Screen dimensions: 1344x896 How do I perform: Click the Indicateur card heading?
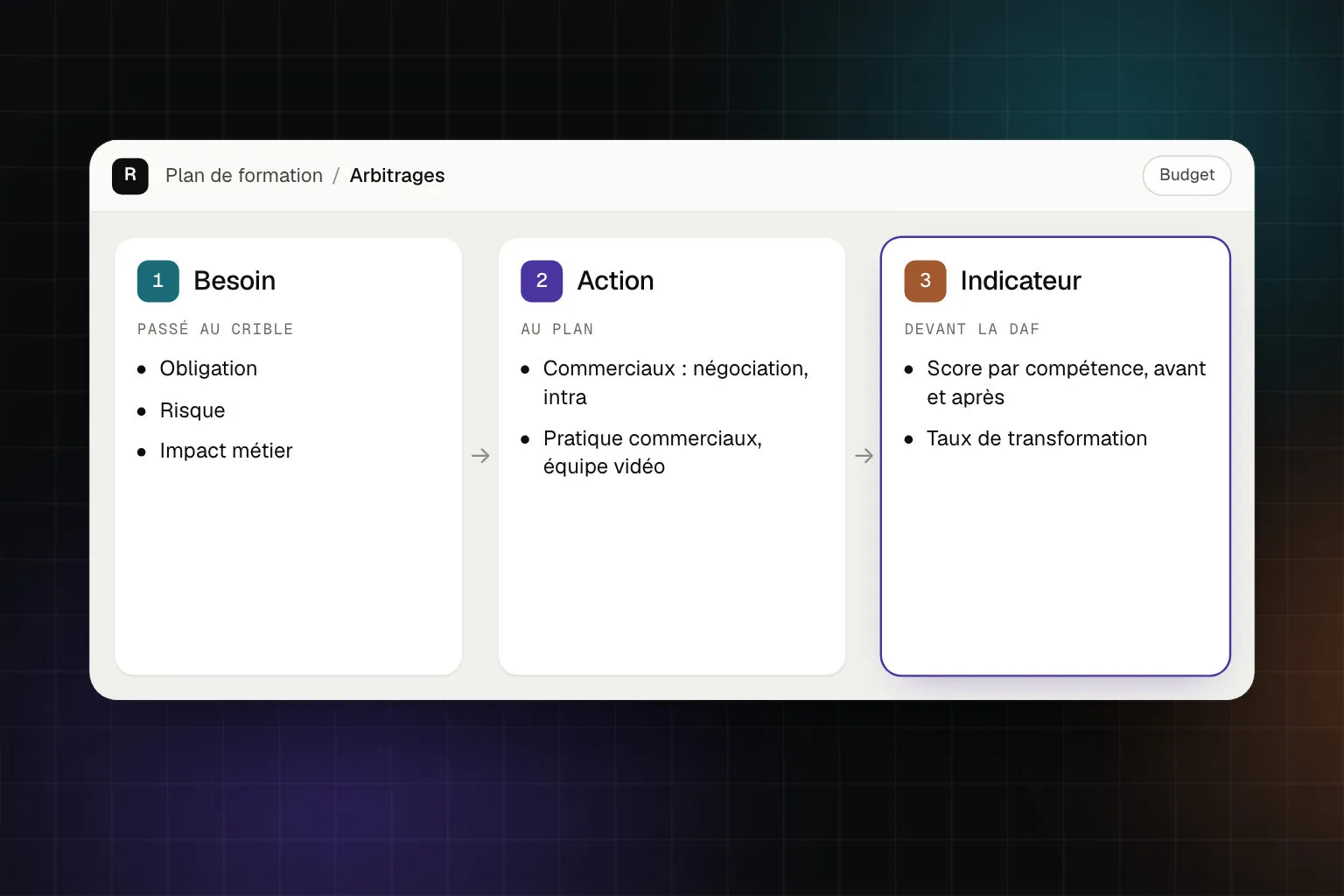(x=1021, y=281)
